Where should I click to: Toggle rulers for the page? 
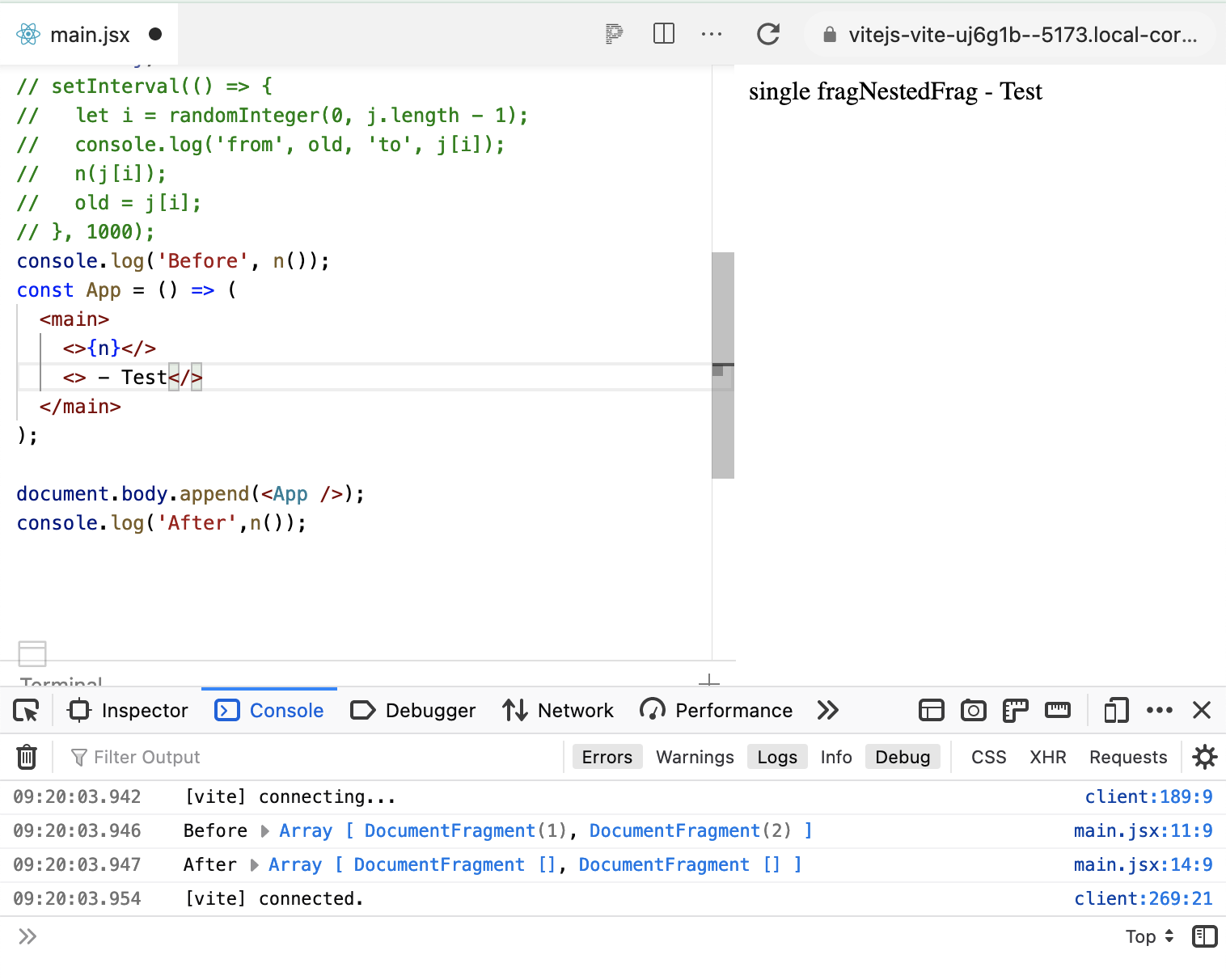(1016, 711)
